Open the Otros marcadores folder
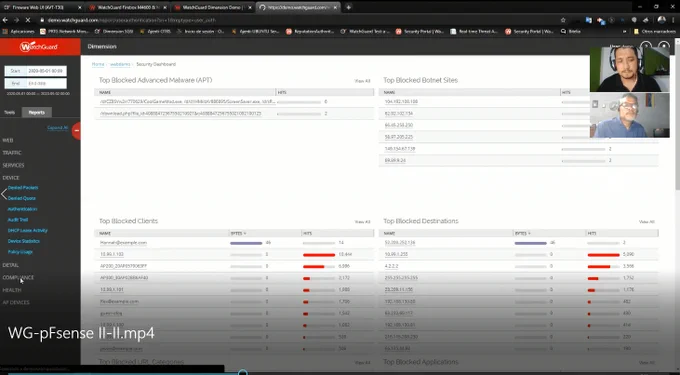The height and width of the screenshot is (375, 680). [x=655, y=32]
